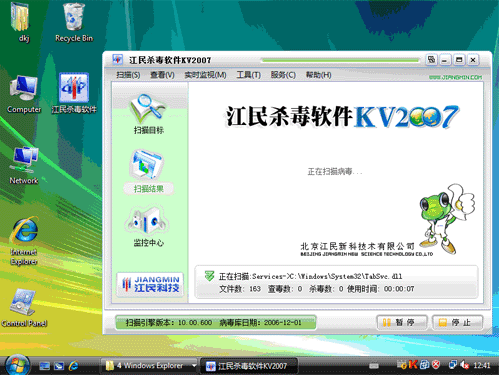Image resolution: width=500 pixels, height=375 pixels.
Task: Open the 服务(C) menu
Action: (x=283, y=75)
